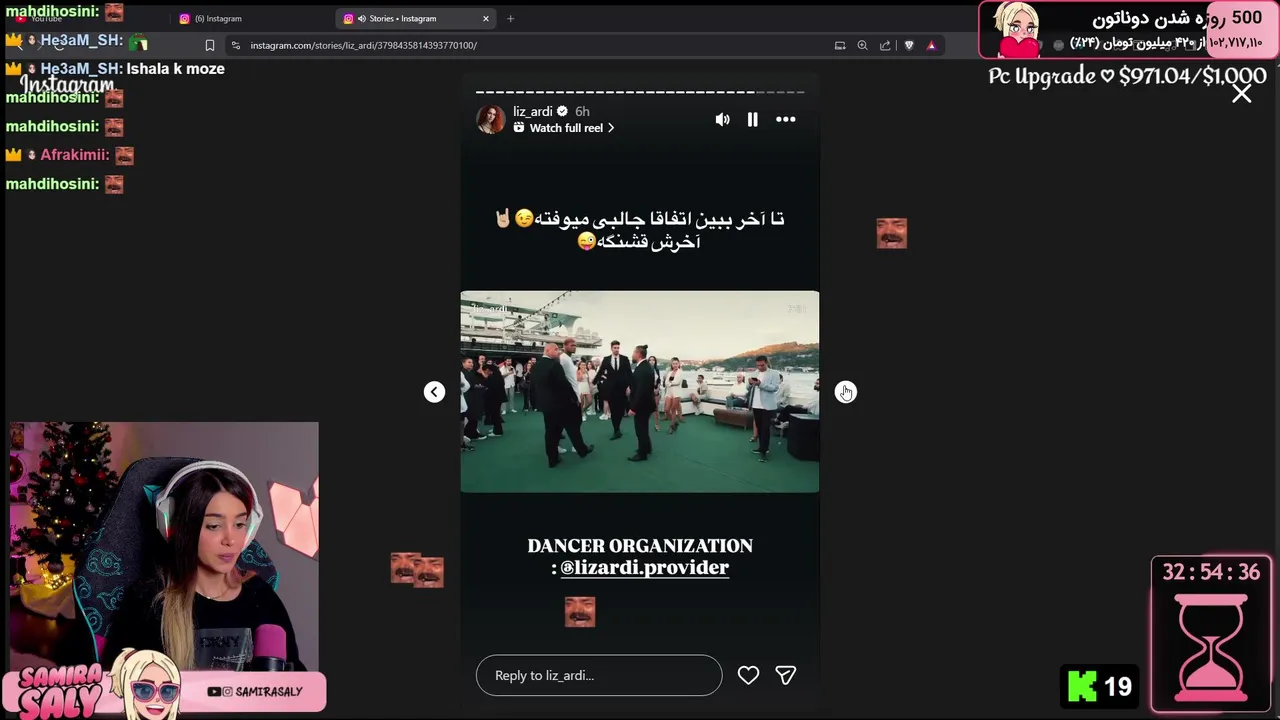Share the story with the paper plane icon
1280x720 pixels.
(786, 675)
